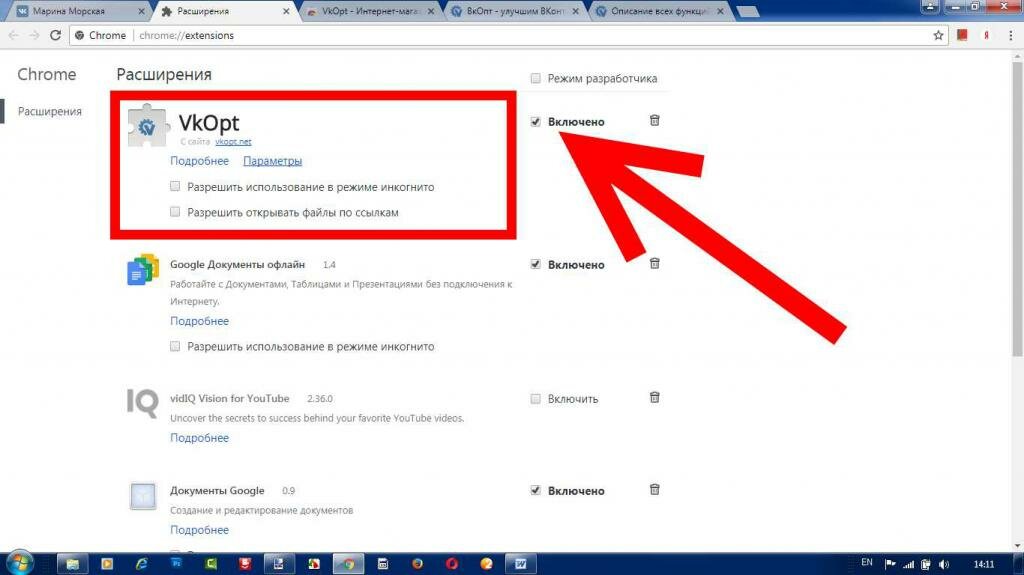Switch to VkOpt - Интернет-магазин tab
The height and width of the screenshot is (575, 1024).
click(x=369, y=11)
